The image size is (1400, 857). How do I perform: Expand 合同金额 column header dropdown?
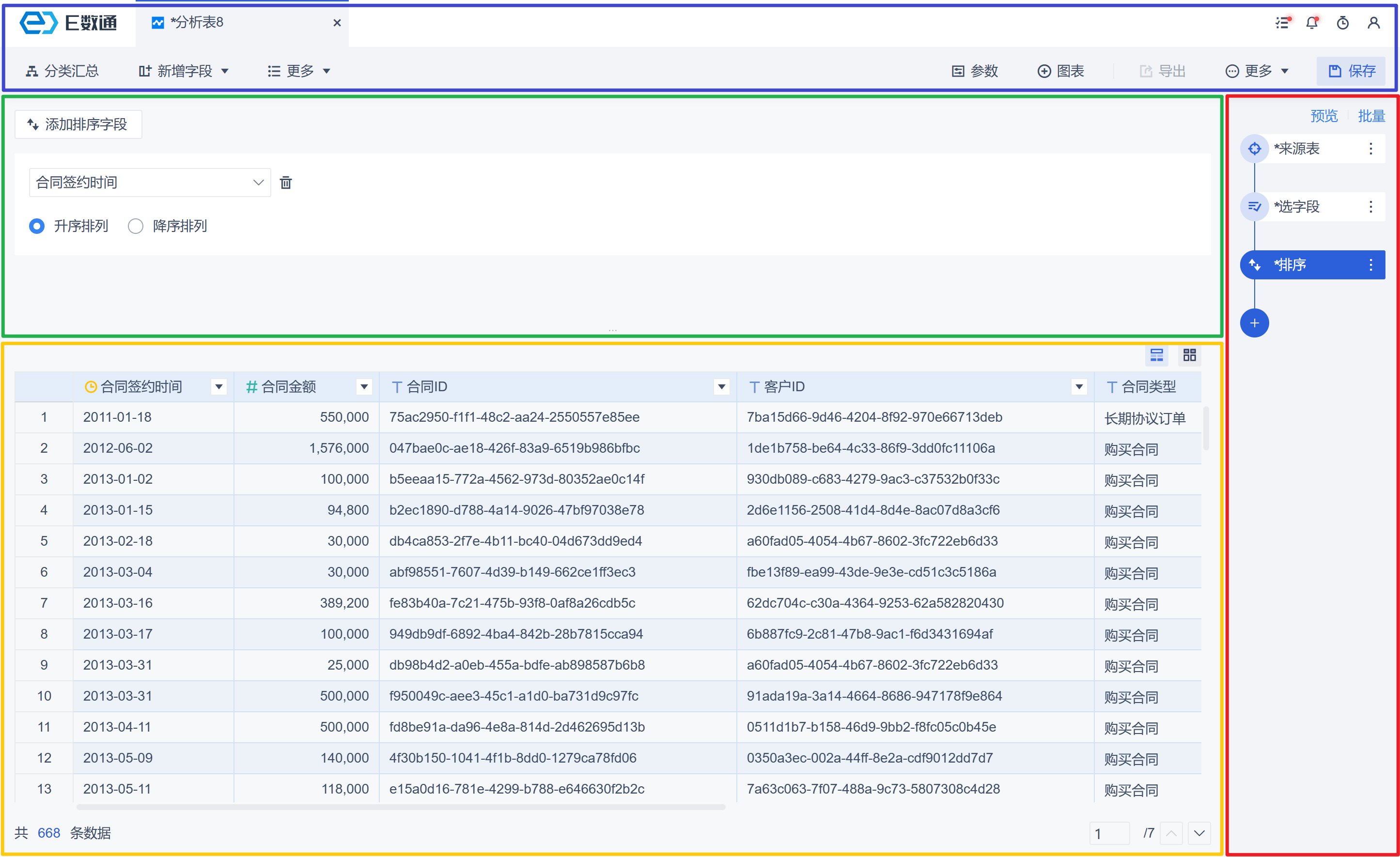[364, 387]
